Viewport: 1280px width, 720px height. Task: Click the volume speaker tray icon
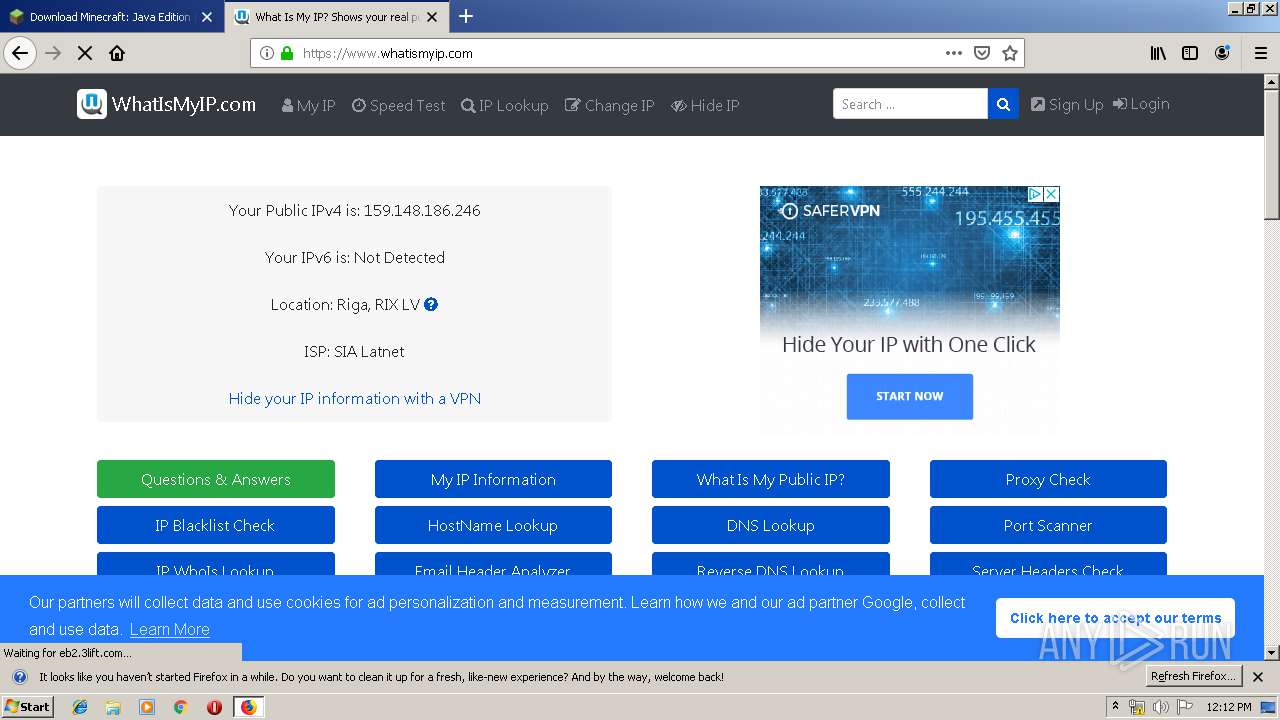(1161, 707)
